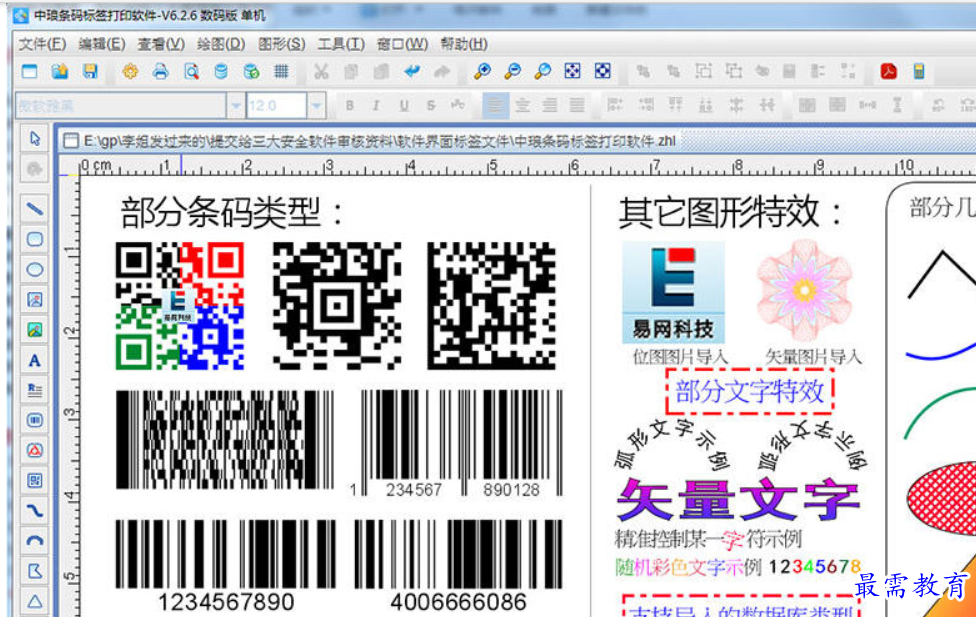Image resolution: width=976 pixels, height=617 pixels.
Task: Select justify text alignment
Action: coord(578,106)
